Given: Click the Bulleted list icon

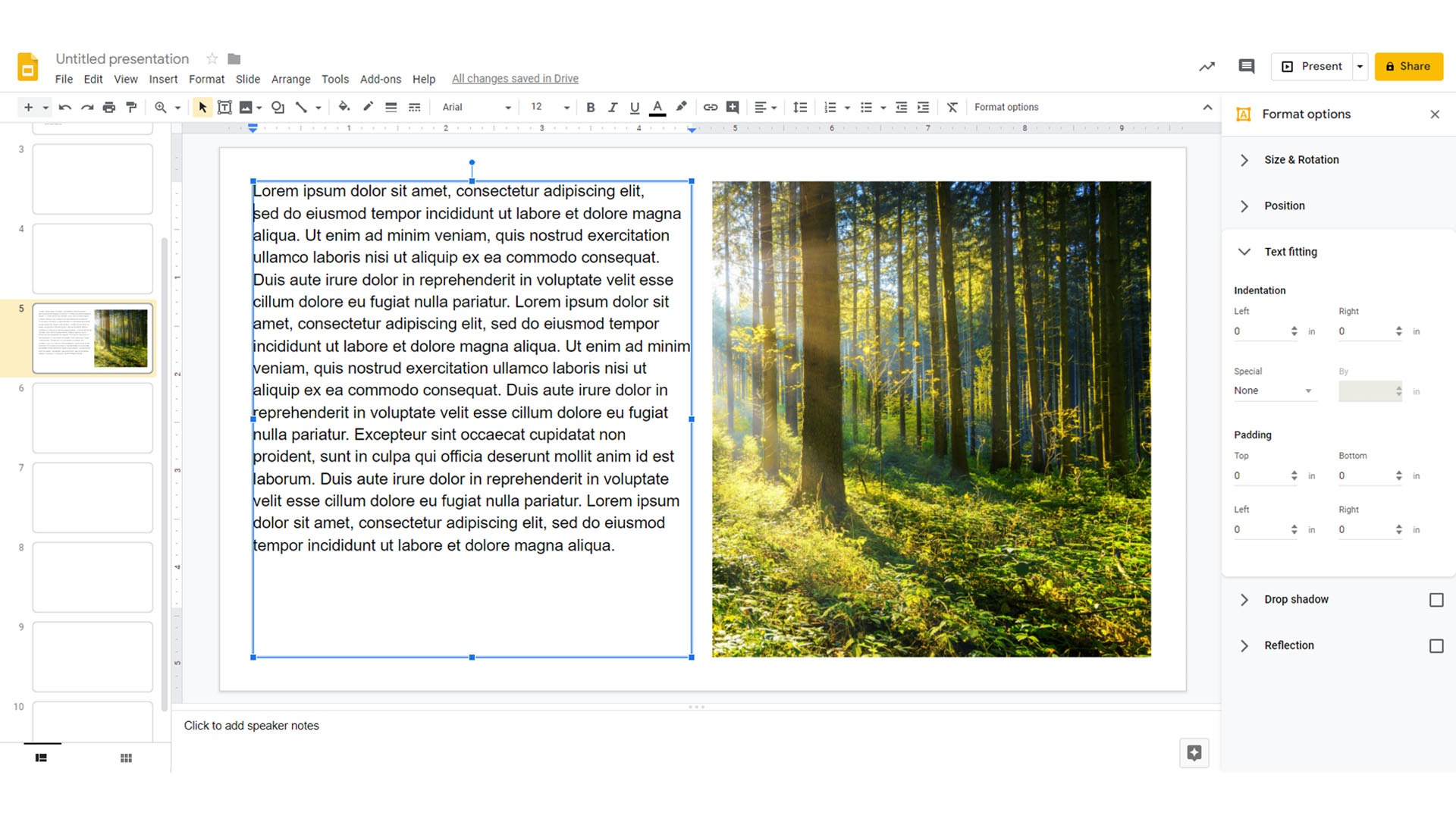Looking at the screenshot, I should pyautogui.click(x=864, y=107).
